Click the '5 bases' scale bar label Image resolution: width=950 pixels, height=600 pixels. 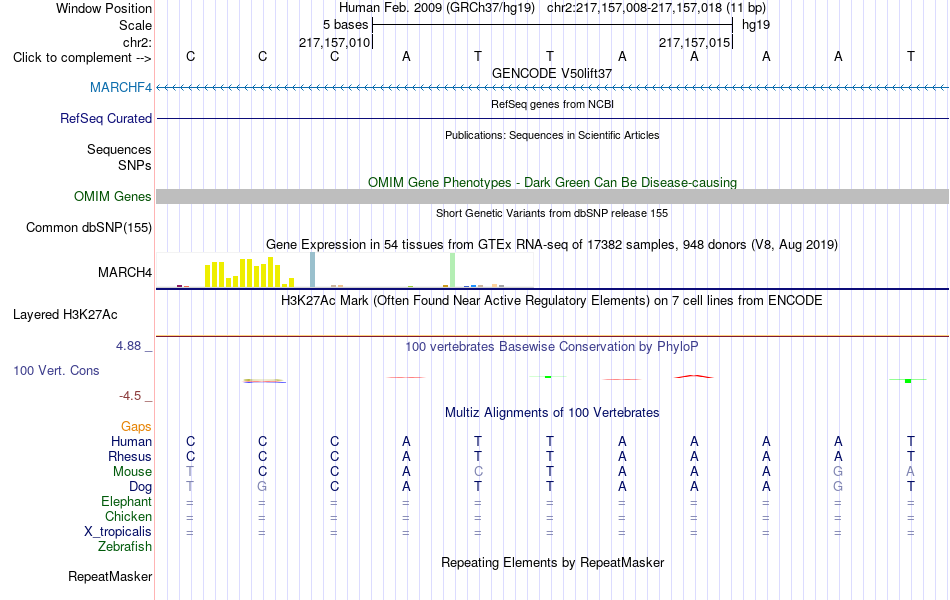[x=345, y=25]
